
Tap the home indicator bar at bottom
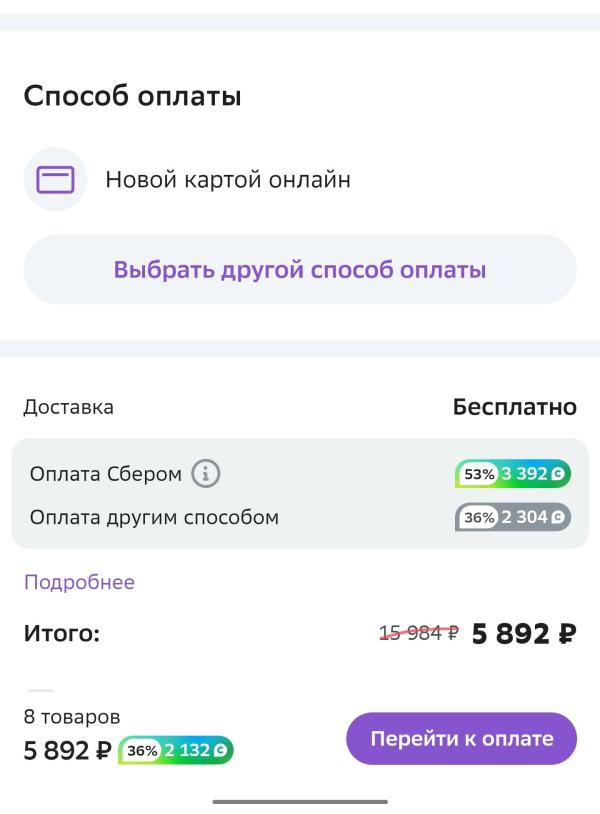pyautogui.click(x=300, y=802)
